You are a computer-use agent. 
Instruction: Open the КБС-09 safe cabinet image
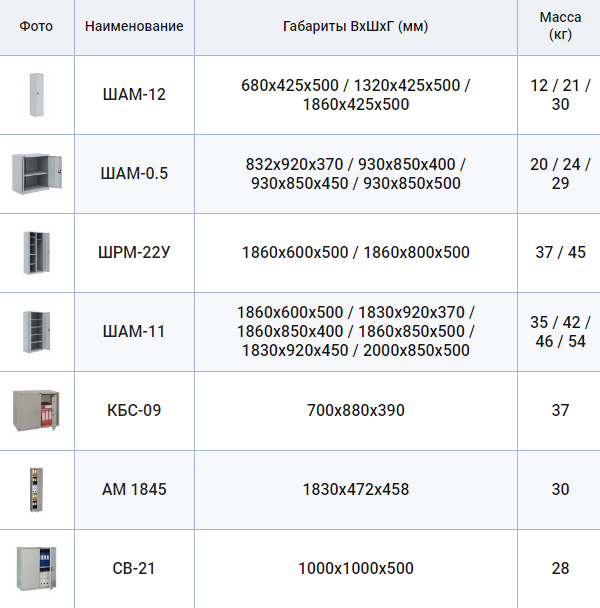pyautogui.click(x=36, y=410)
